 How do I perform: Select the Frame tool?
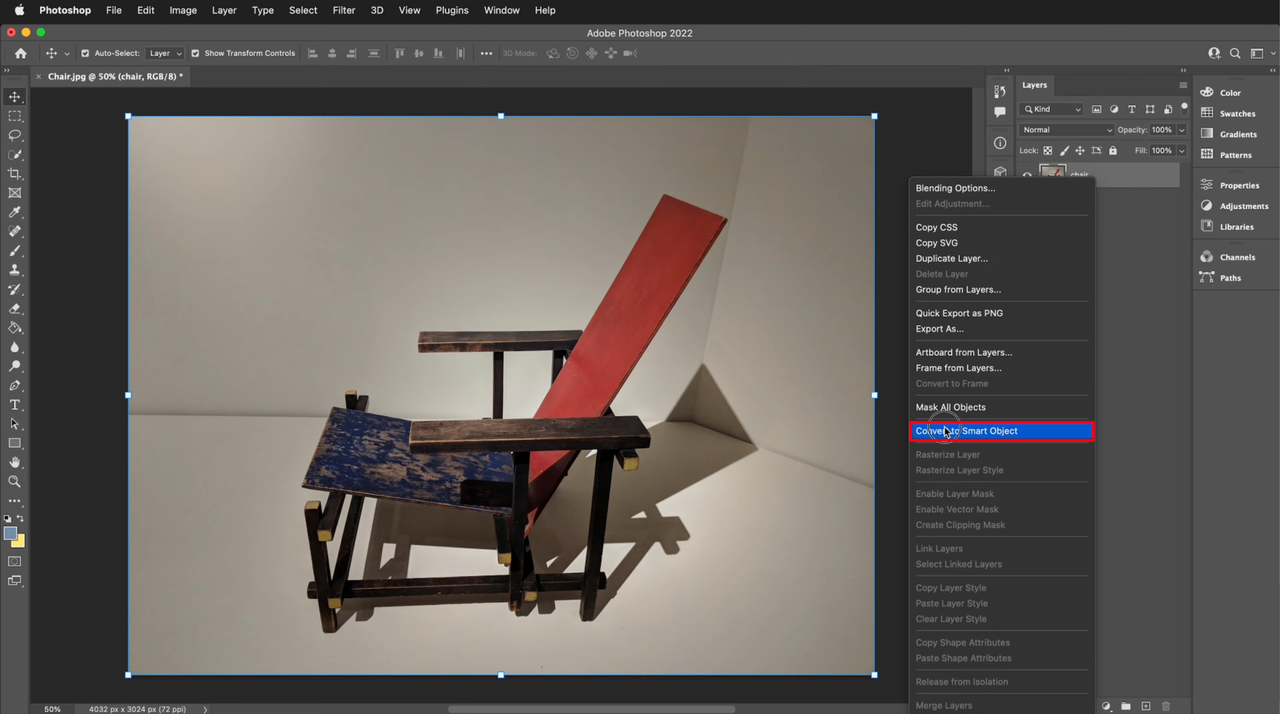click(x=15, y=193)
